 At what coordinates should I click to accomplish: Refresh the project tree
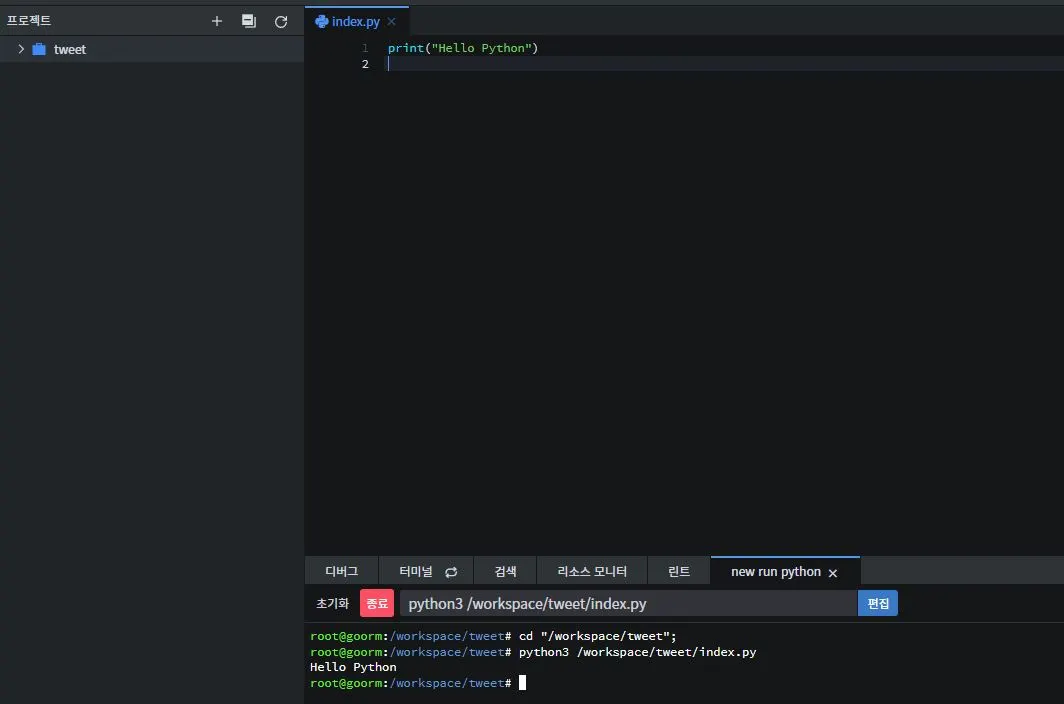pyautogui.click(x=281, y=22)
